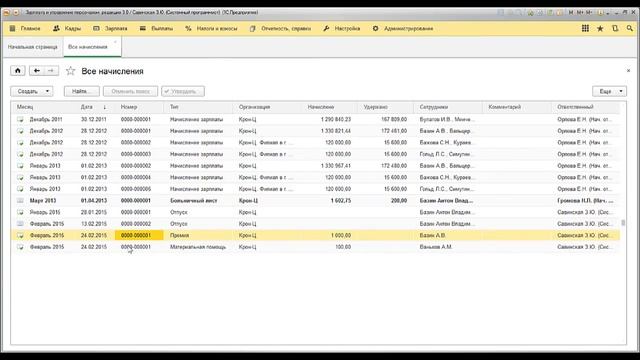The height and width of the screenshot is (360, 640).
Task: Click document icon of Март 2013 row
Action: tap(20, 200)
